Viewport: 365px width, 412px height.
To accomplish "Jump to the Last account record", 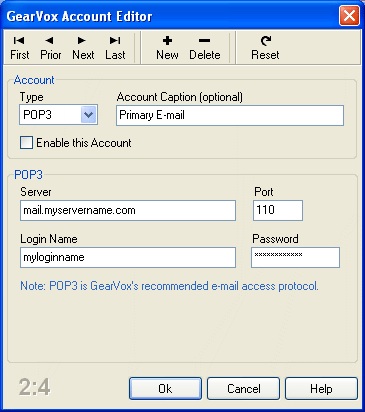I will click(115, 48).
